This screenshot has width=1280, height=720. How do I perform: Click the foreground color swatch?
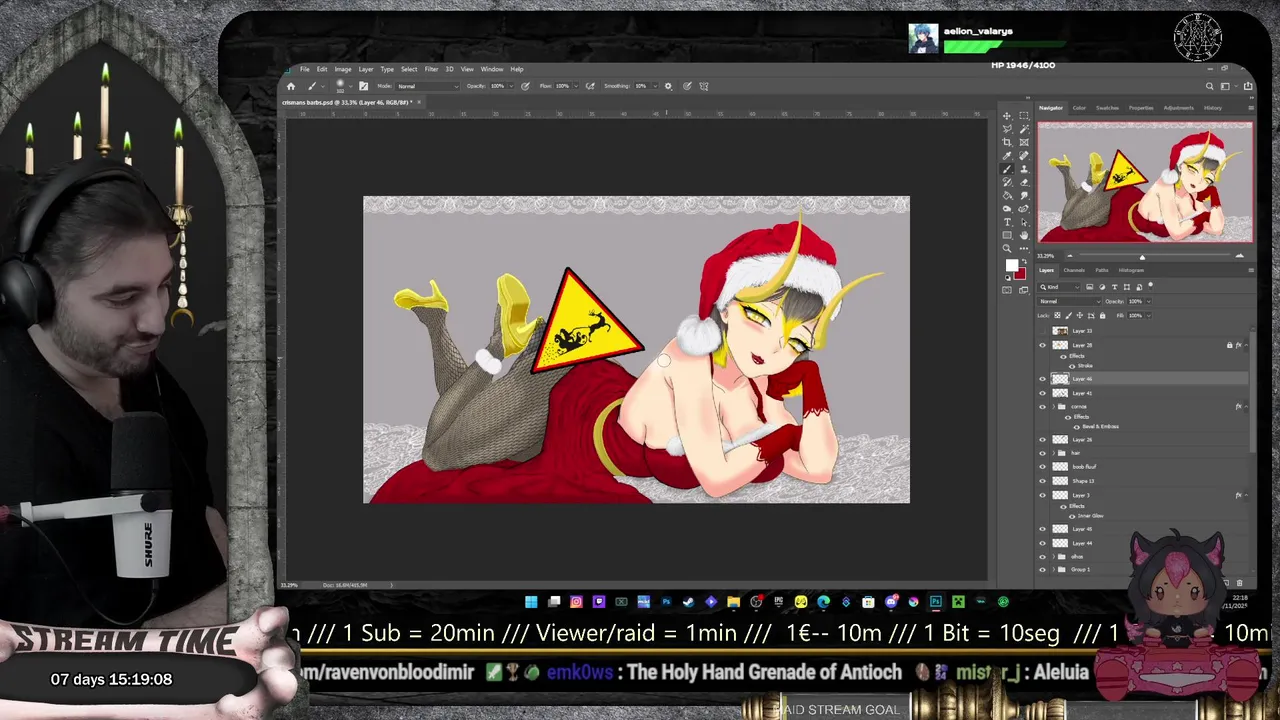(x=1012, y=265)
